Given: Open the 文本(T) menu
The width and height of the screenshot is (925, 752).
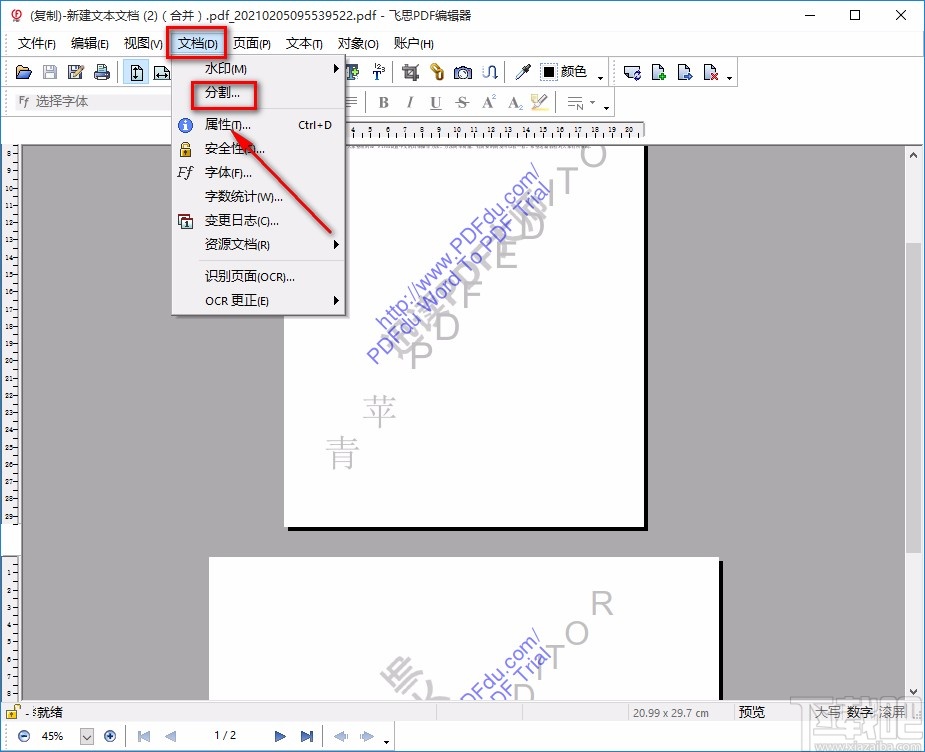Looking at the screenshot, I should [x=304, y=43].
